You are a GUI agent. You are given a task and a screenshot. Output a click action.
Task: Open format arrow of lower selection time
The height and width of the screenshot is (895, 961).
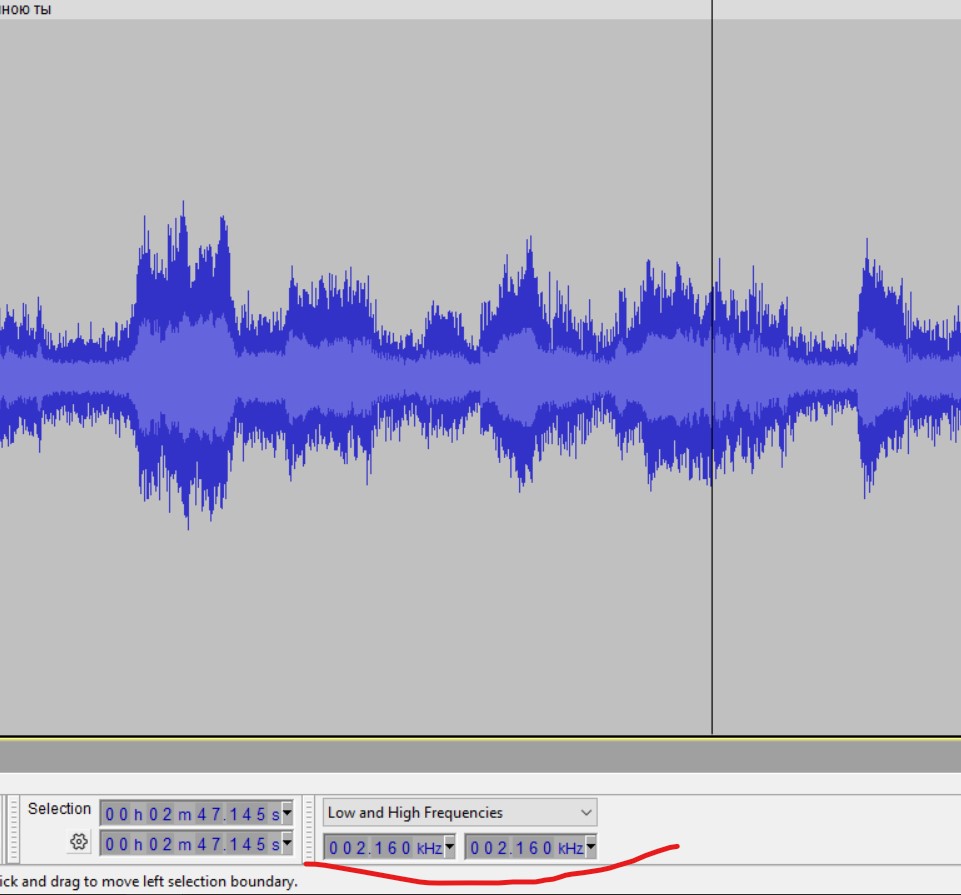(288, 845)
